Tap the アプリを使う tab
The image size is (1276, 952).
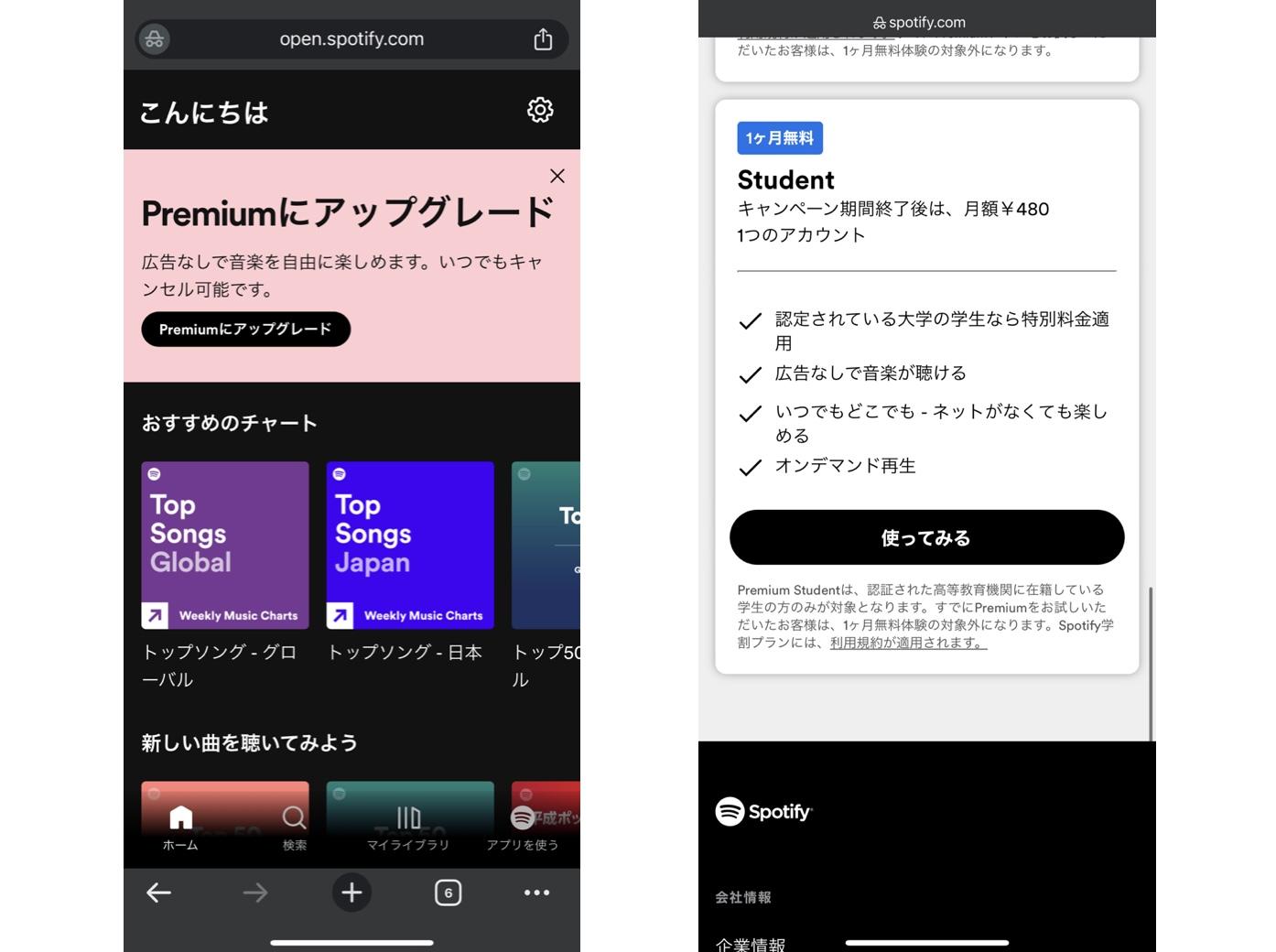523,828
